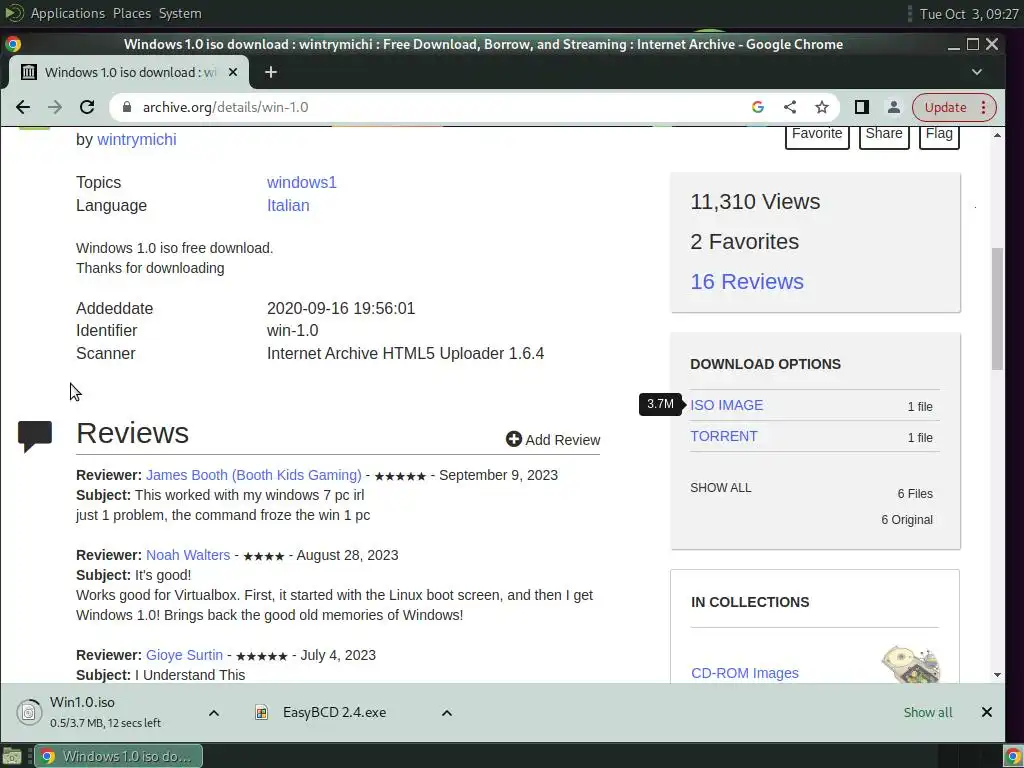Click the EasyBCD 2.4.exe download item
The image size is (1024, 768).
(320, 712)
